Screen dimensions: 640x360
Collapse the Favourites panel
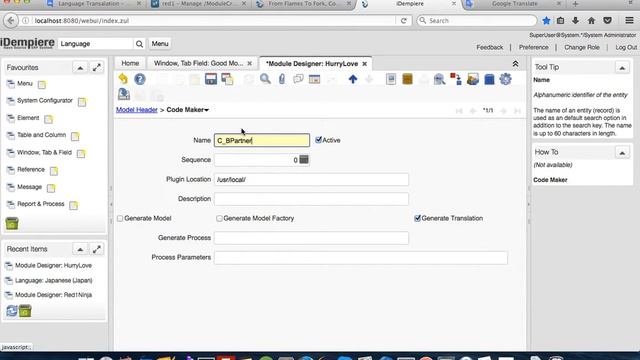click(x=80, y=68)
